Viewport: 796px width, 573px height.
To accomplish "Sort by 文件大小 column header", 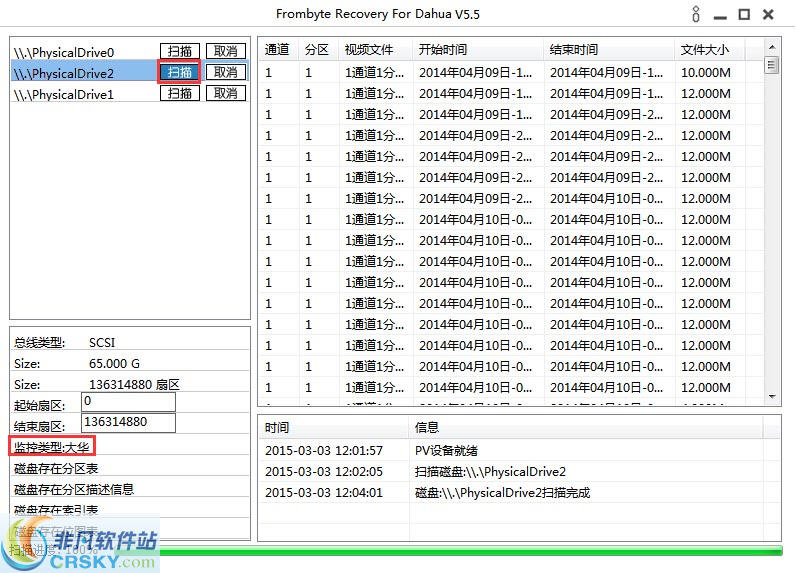I will (710, 50).
